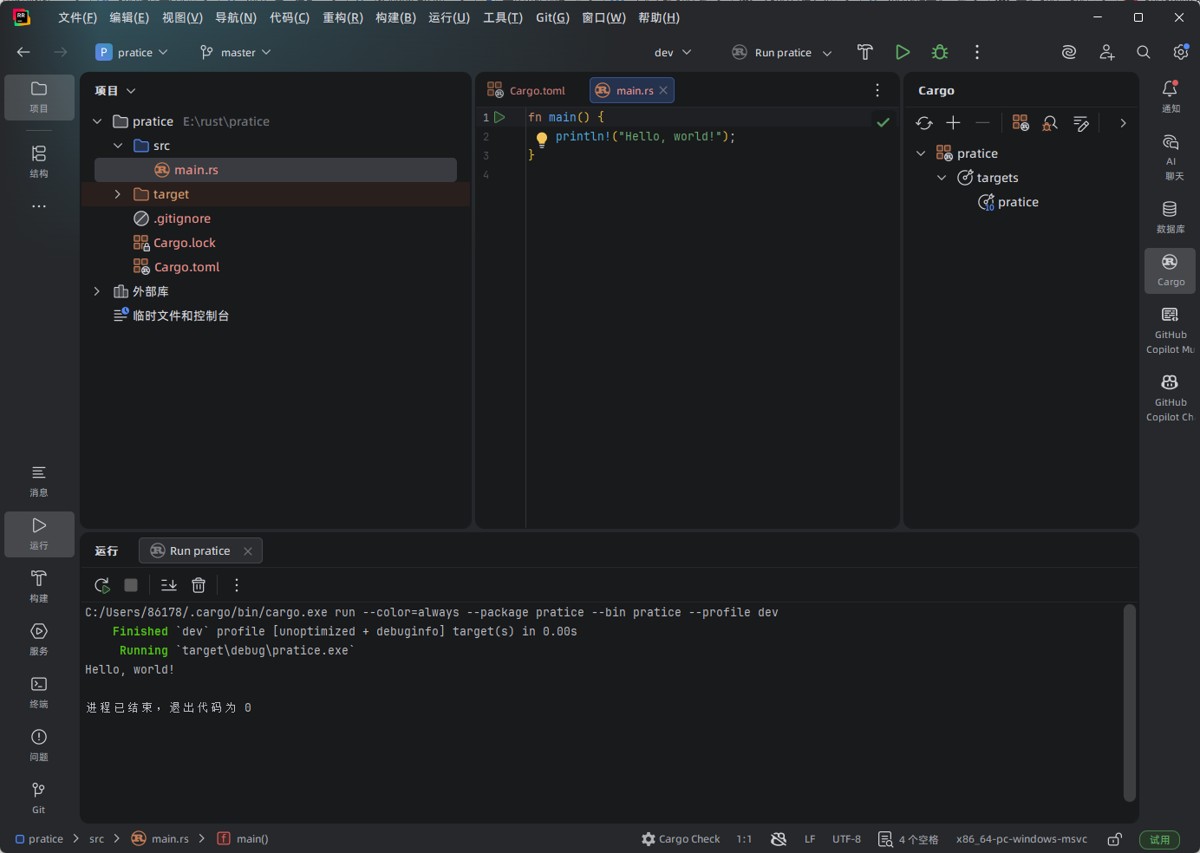Click the green Run button in toolbar
Image resolution: width=1200 pixels, height=853 pixels.
pos(902,52)
